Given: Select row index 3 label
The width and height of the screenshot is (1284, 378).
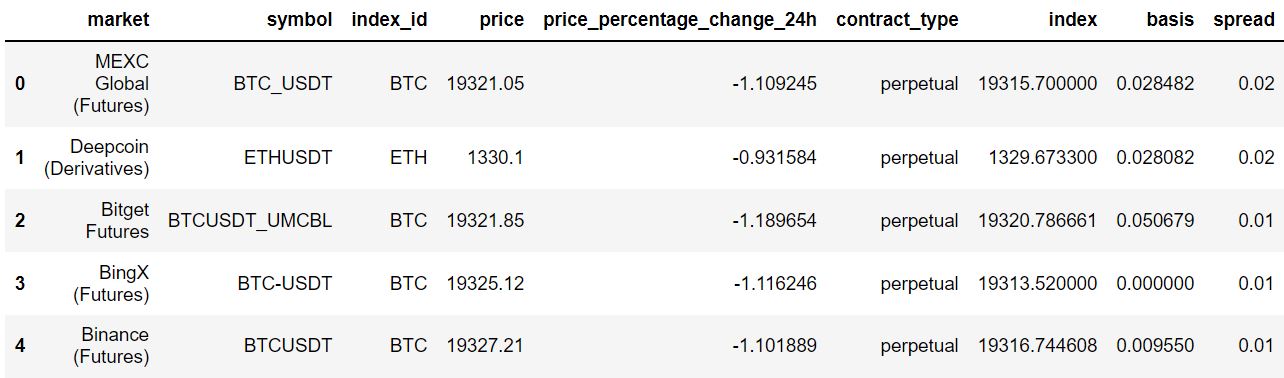Looking at the screenshot, I should tap(20, 283).
